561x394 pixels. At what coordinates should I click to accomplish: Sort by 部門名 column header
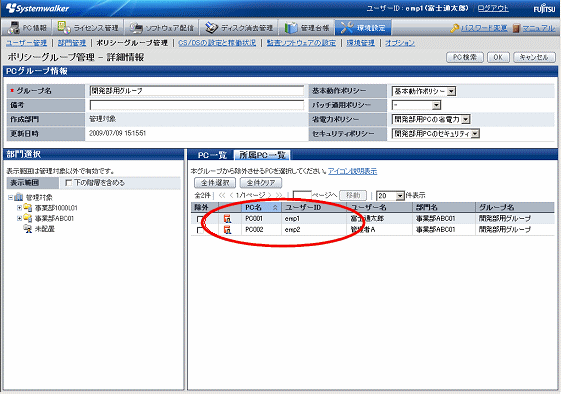click(444, 207)
